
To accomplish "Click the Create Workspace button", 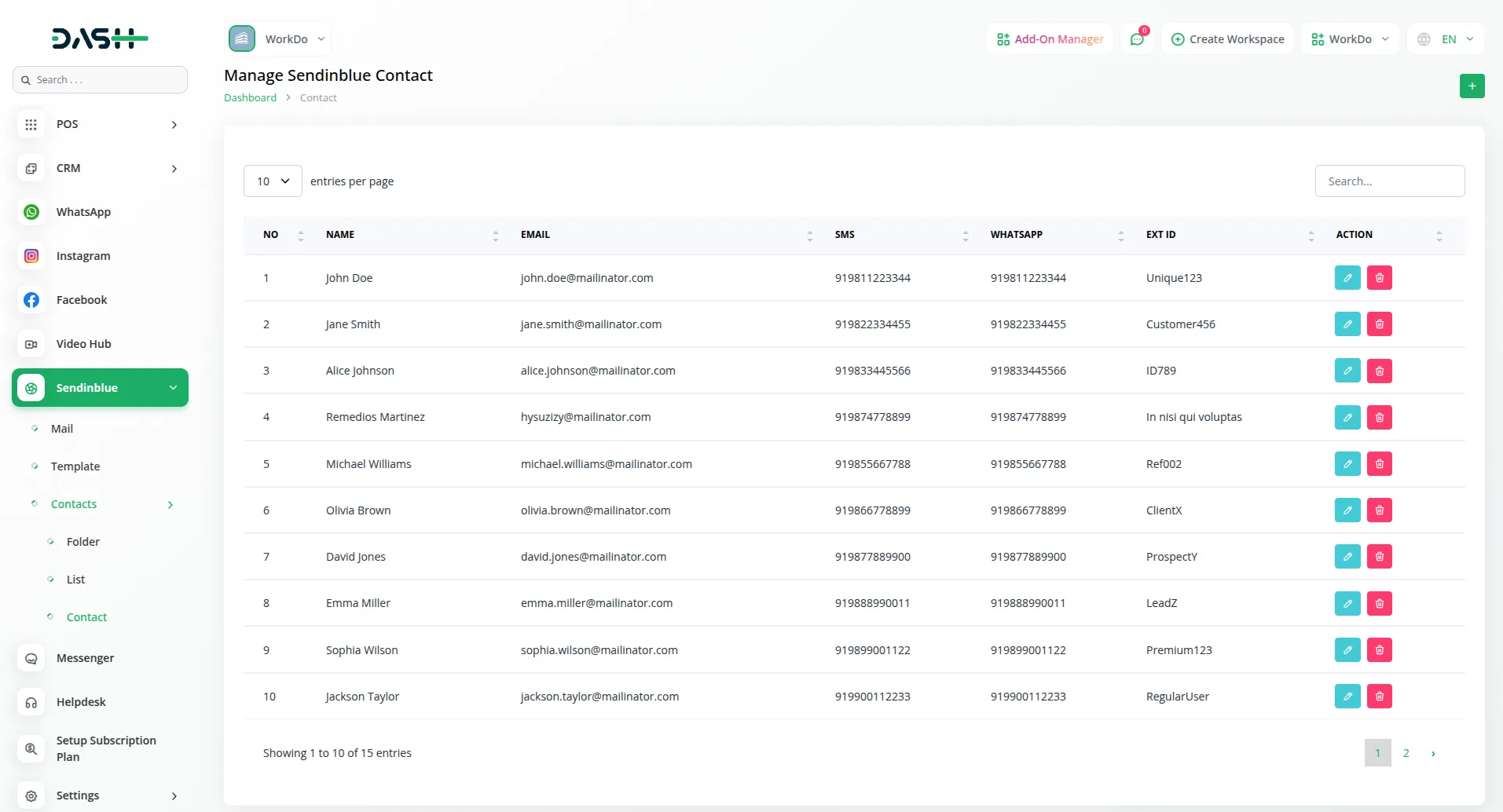I will click(1227, 39).
